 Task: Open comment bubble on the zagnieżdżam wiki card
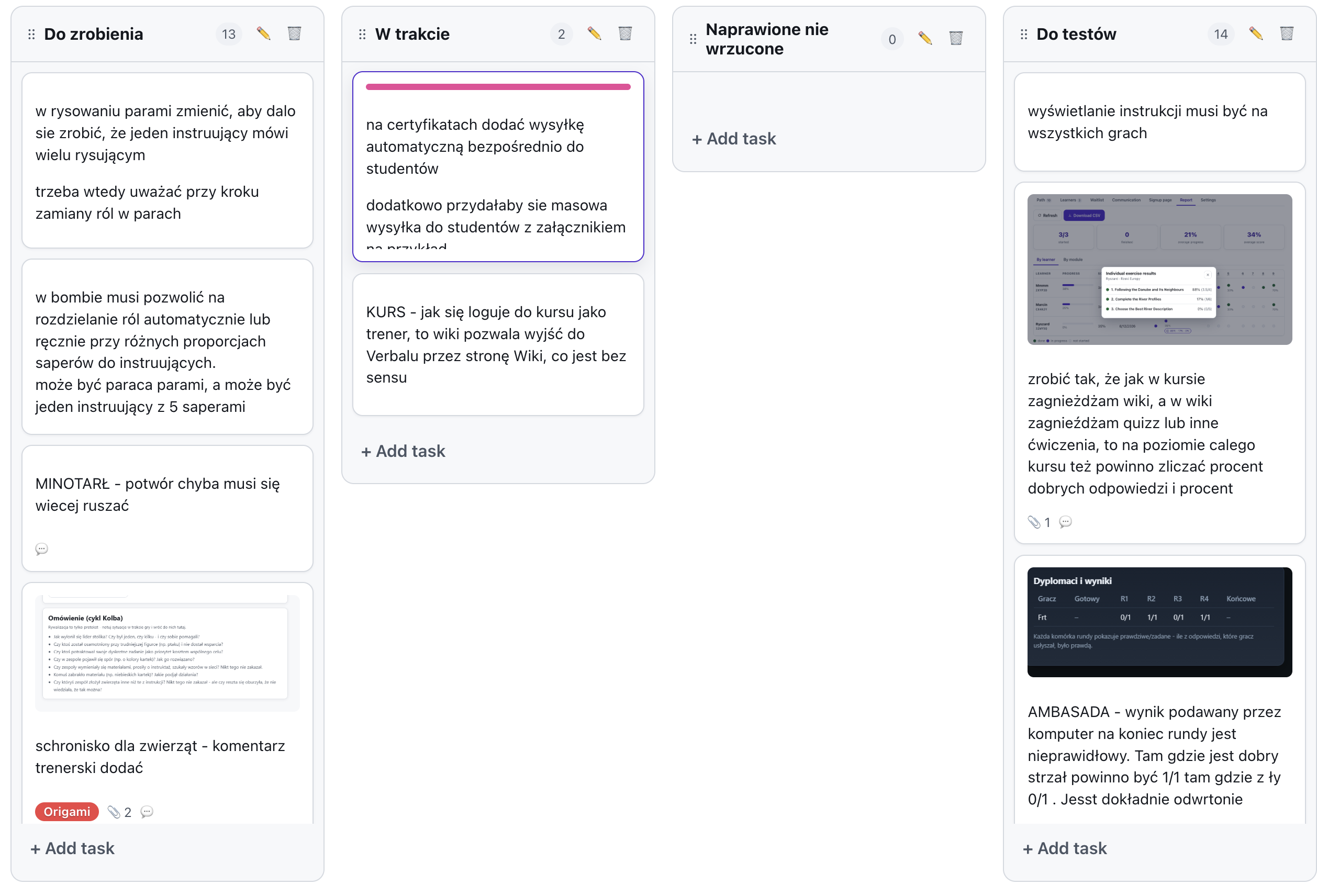(x=1065, y=522)
